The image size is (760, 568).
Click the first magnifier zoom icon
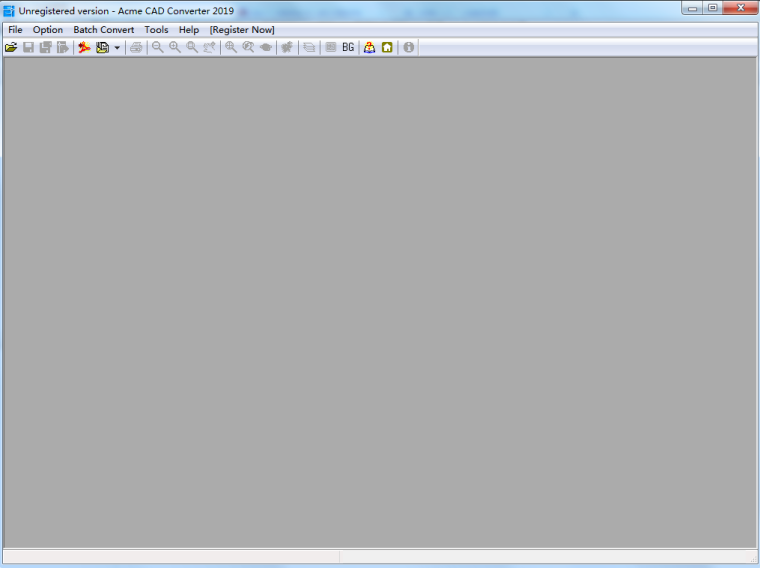[157, 47]
